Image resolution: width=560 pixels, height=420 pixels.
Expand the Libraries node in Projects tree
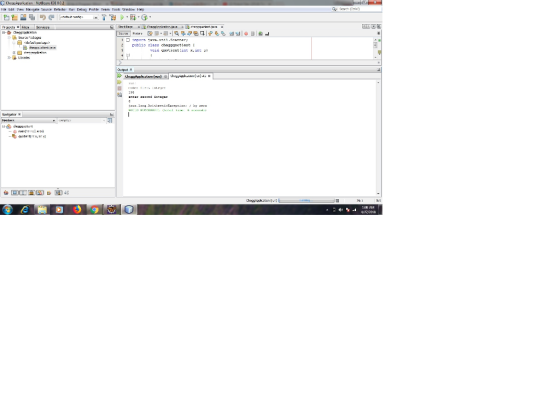[9, 58]
